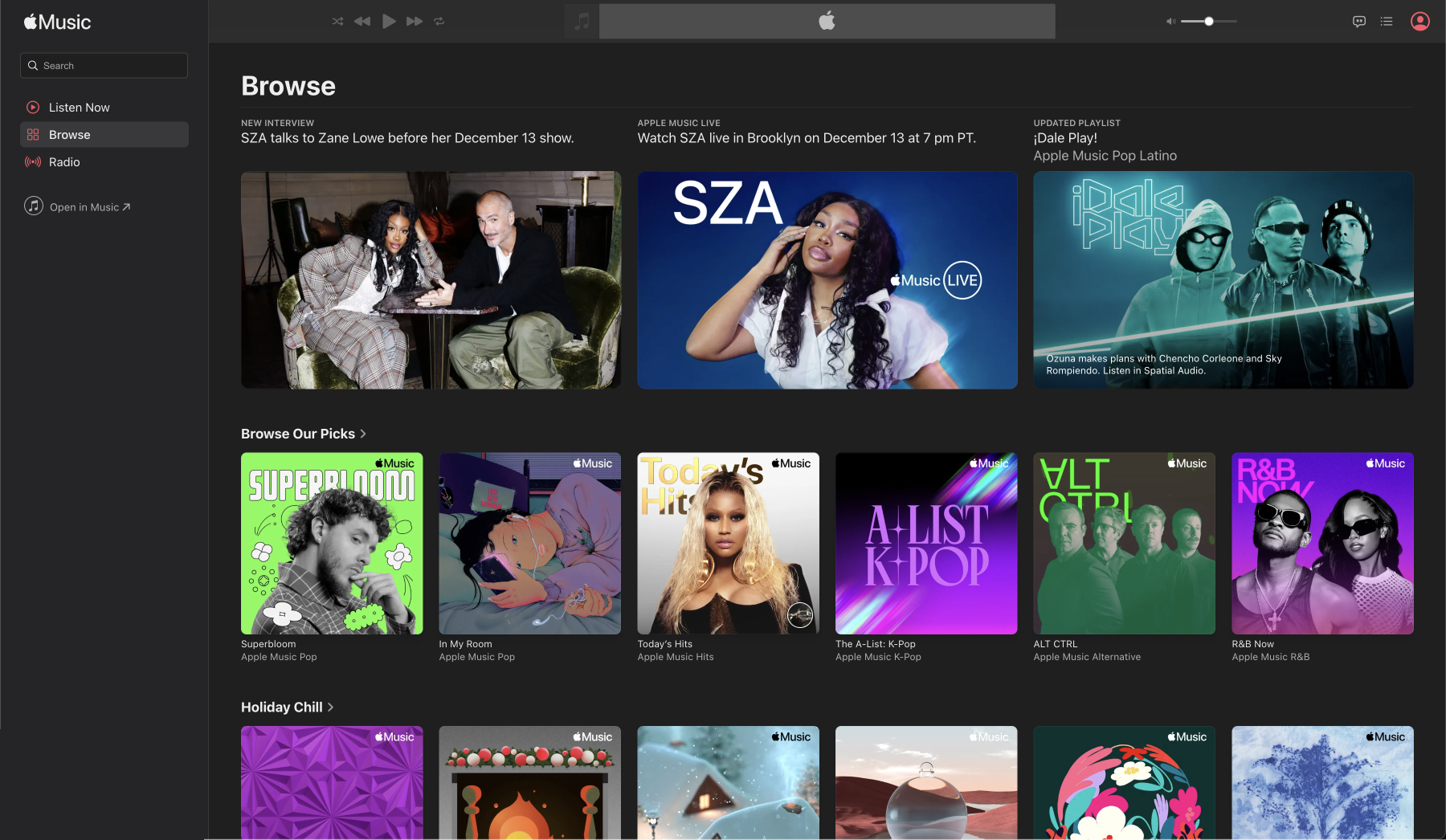1446x840 pixels.
Task: Skip to the next track
Action: point(415,22)
